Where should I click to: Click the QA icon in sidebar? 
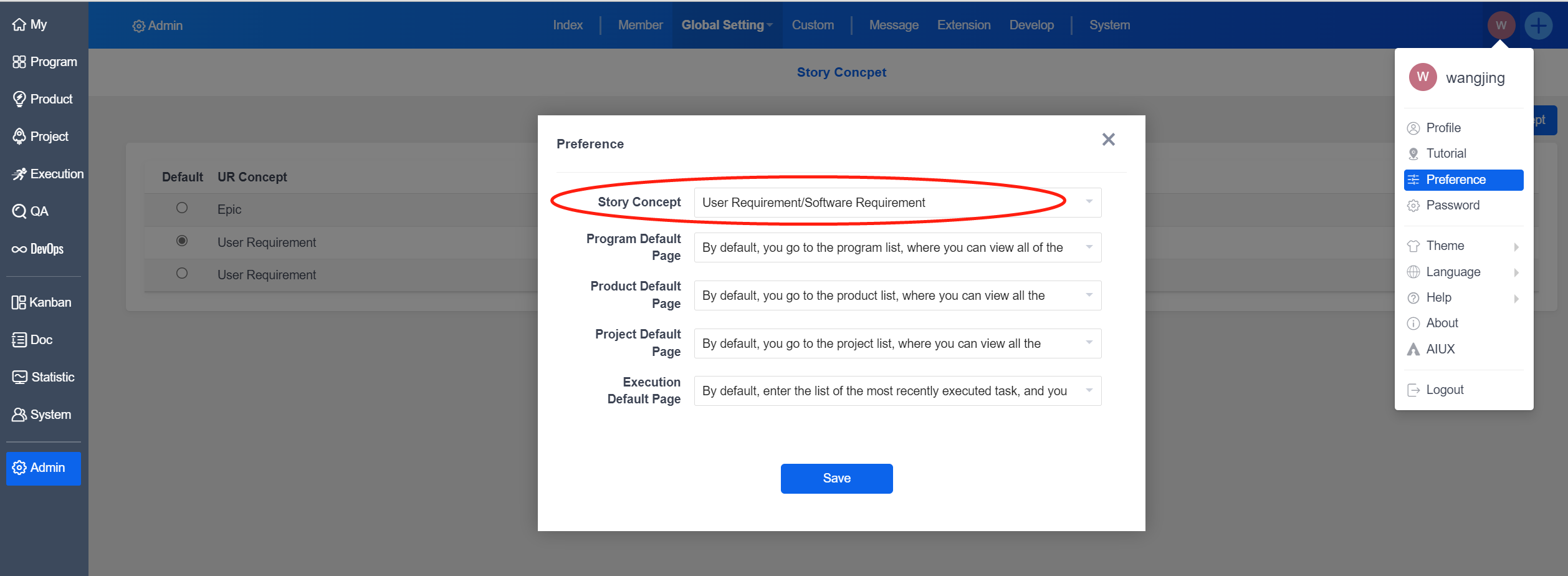coord(19,211)
